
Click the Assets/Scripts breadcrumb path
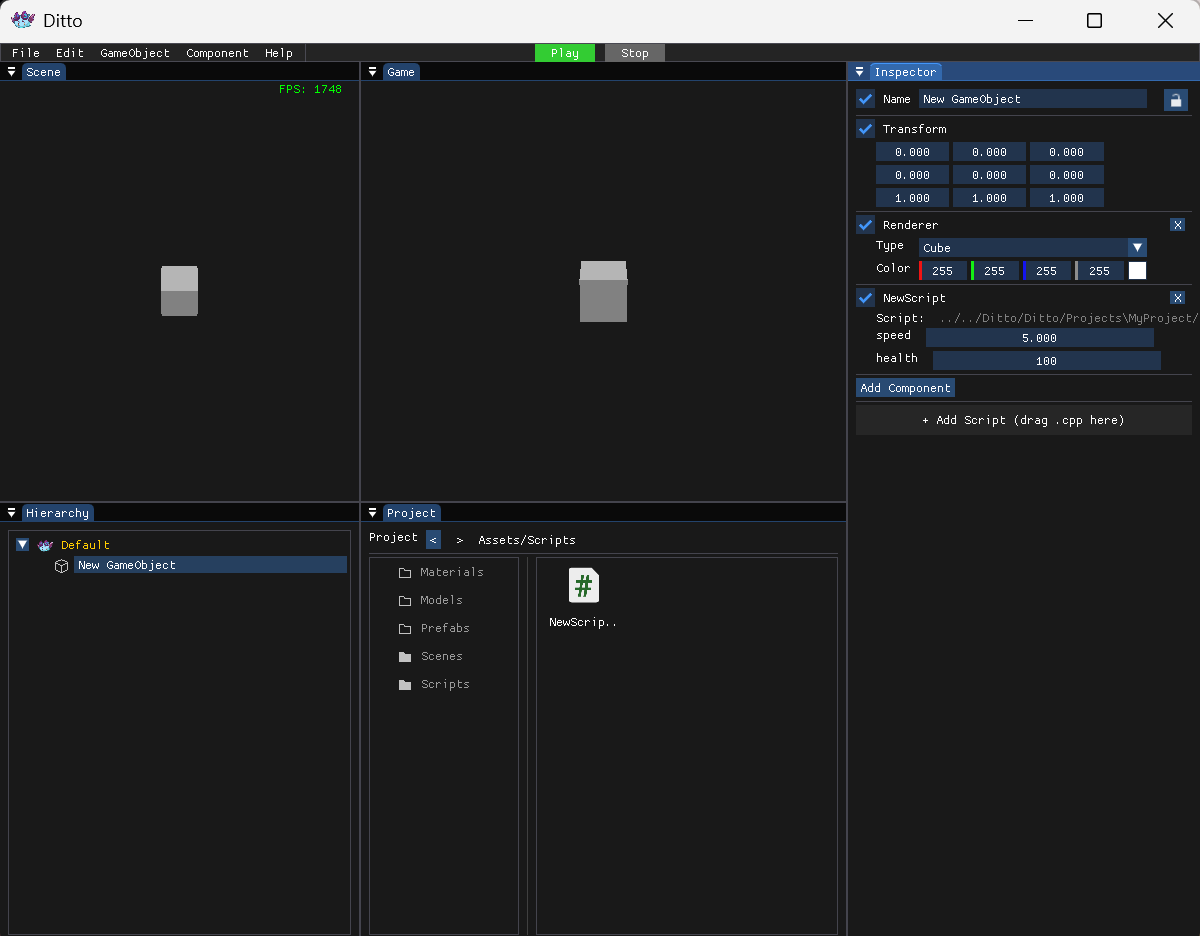pos(527,540)
